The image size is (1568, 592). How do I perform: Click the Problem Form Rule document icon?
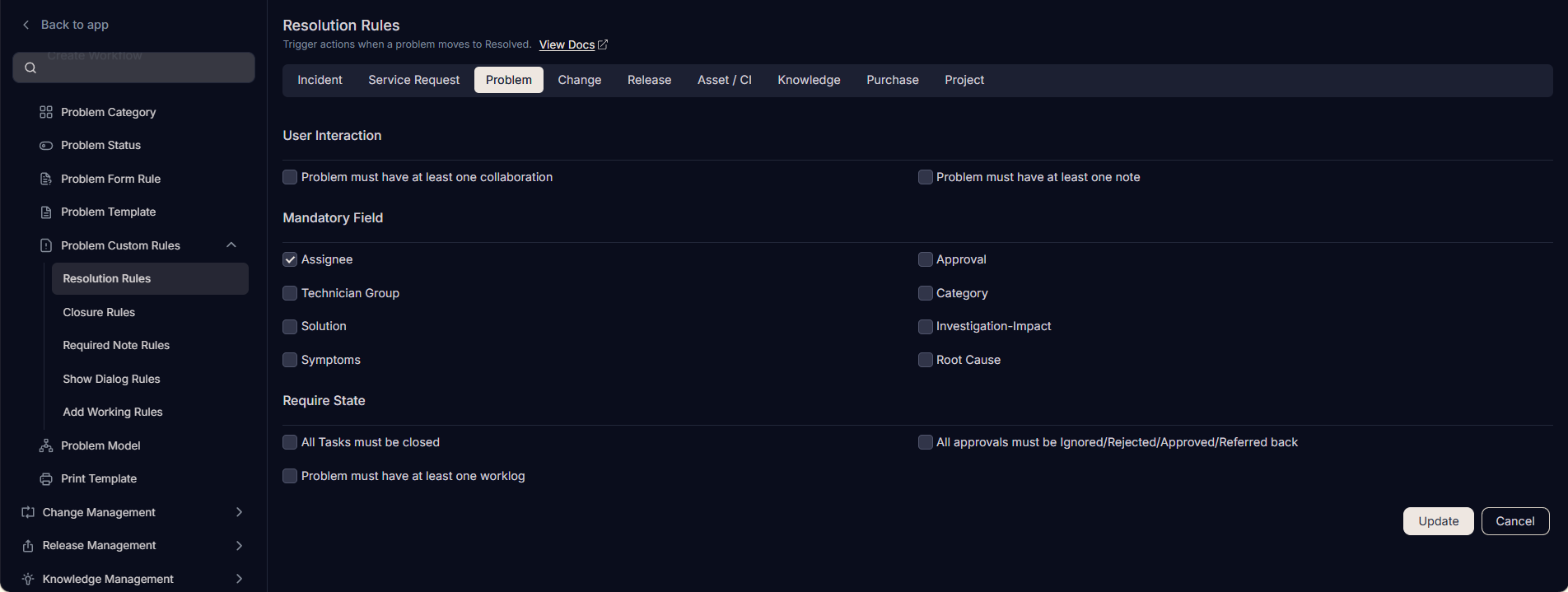point(46,179)
